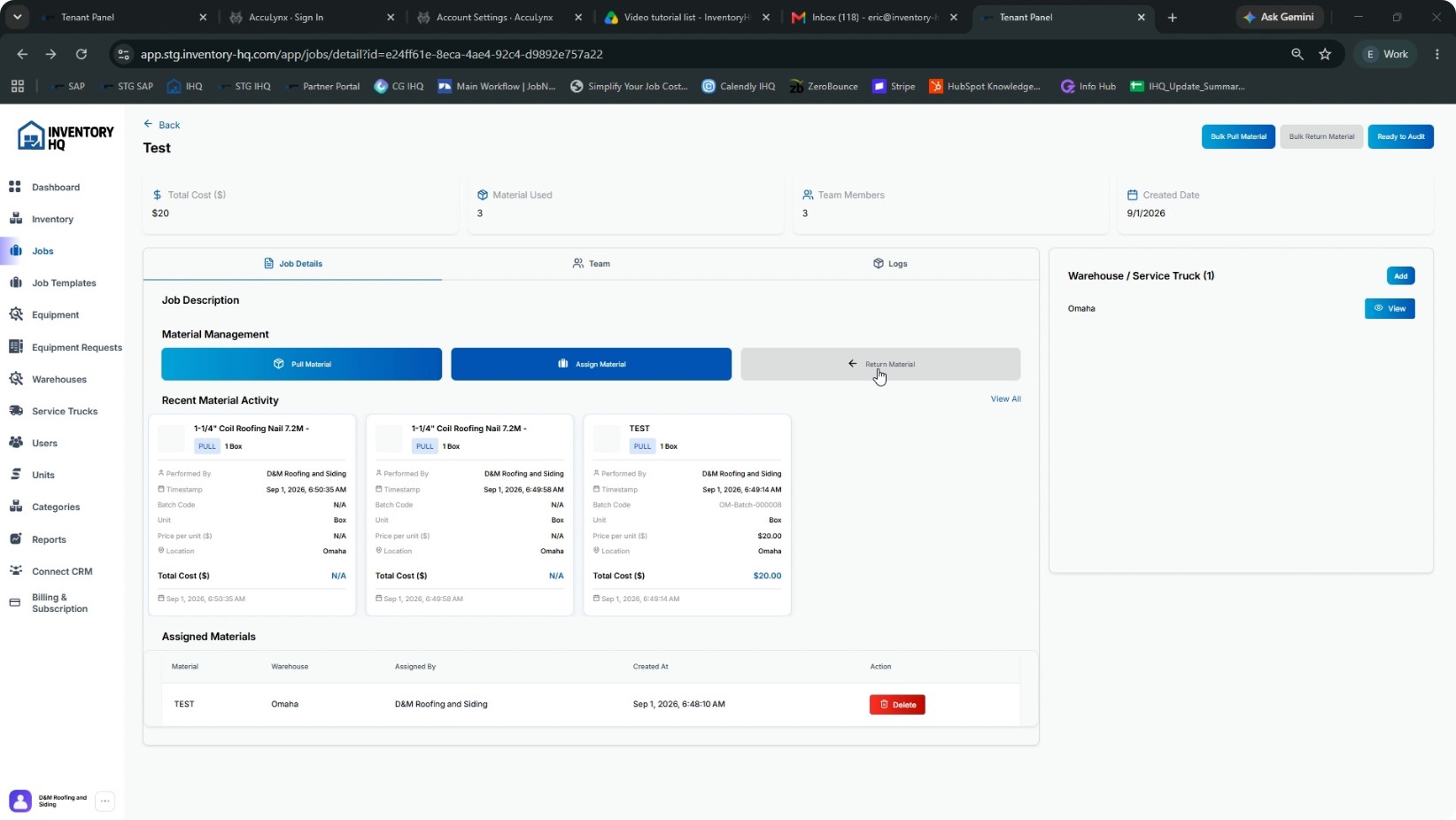Image resolution: width=1456 pixels, height=820 pixels.
Task: View the Omaha warehouse
Action: click(1390, 308)
